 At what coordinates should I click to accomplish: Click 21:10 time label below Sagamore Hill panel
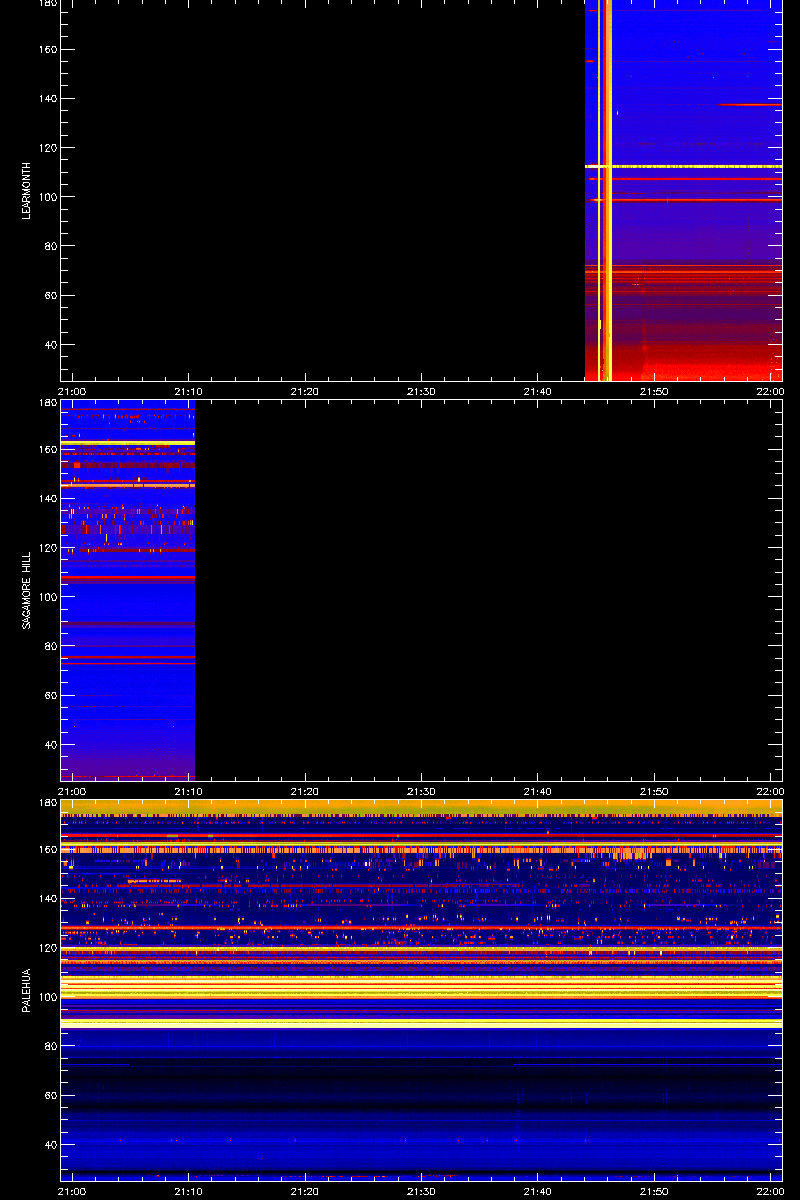(189, 791)
